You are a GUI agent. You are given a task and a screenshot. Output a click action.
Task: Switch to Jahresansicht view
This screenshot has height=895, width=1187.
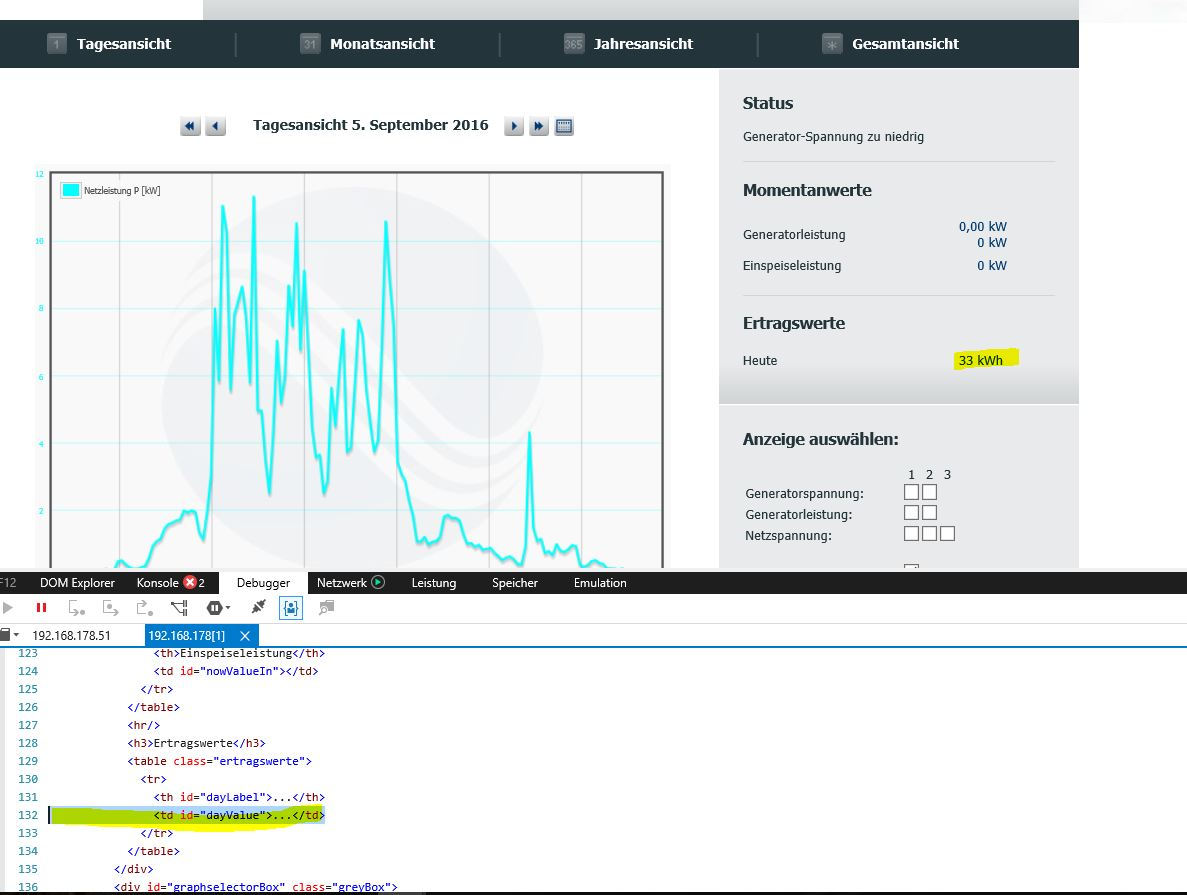(x=643, y=44)
